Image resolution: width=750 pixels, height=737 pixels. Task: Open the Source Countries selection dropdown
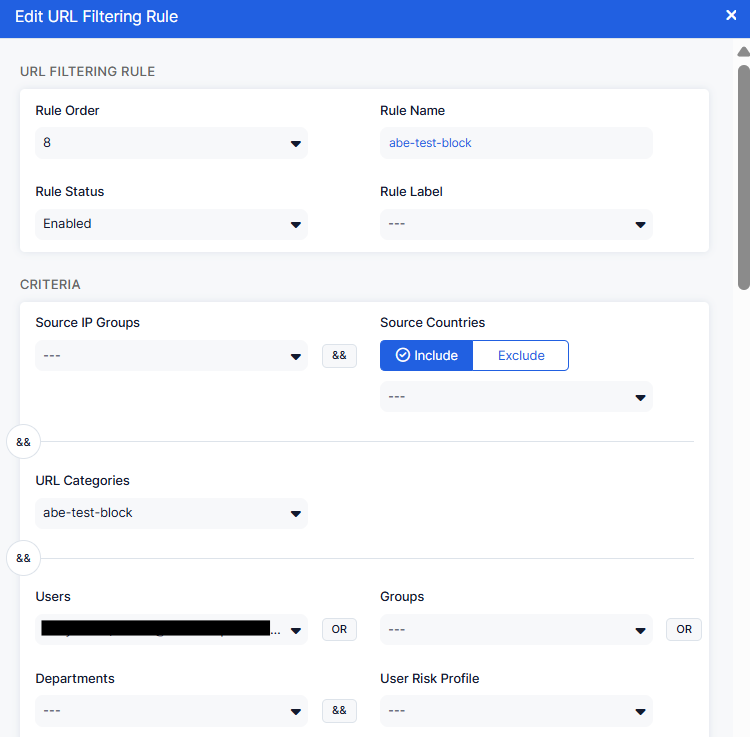[516, 396]
